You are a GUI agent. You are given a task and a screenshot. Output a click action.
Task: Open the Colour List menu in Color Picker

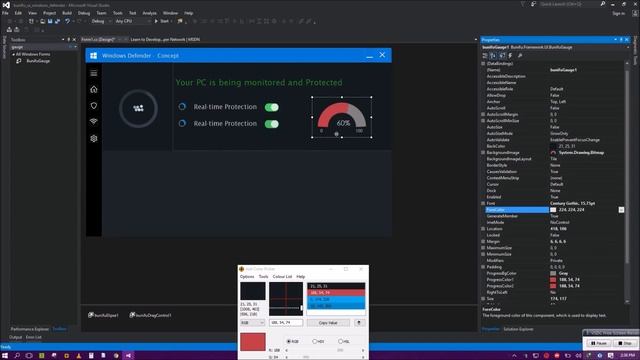(x=282, y=277)
